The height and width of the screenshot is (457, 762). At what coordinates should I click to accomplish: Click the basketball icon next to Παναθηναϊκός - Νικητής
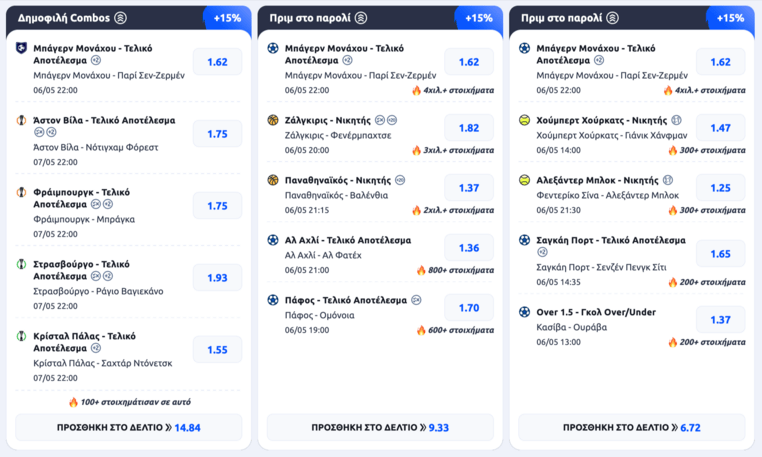coord(273,180)
